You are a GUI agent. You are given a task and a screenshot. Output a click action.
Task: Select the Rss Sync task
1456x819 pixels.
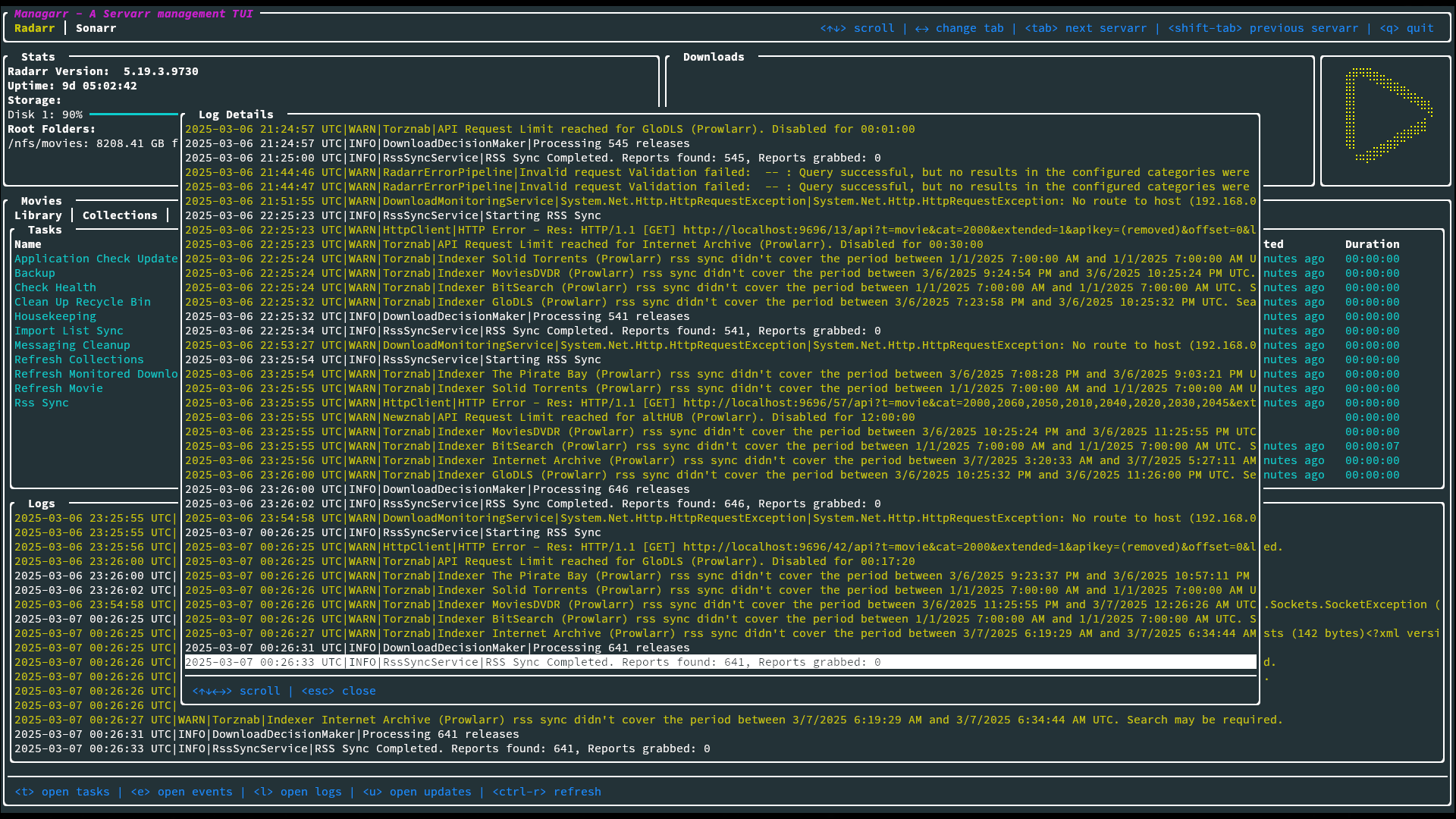coord(42,403)
